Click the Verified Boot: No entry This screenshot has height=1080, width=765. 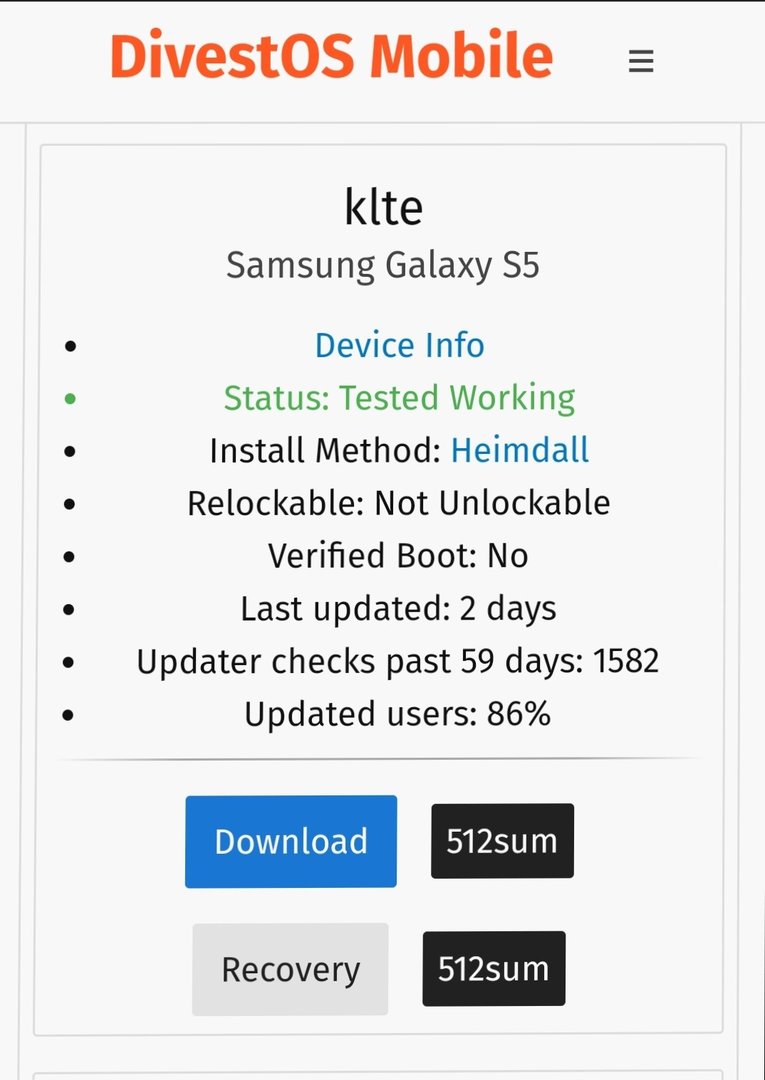[398, 556]
